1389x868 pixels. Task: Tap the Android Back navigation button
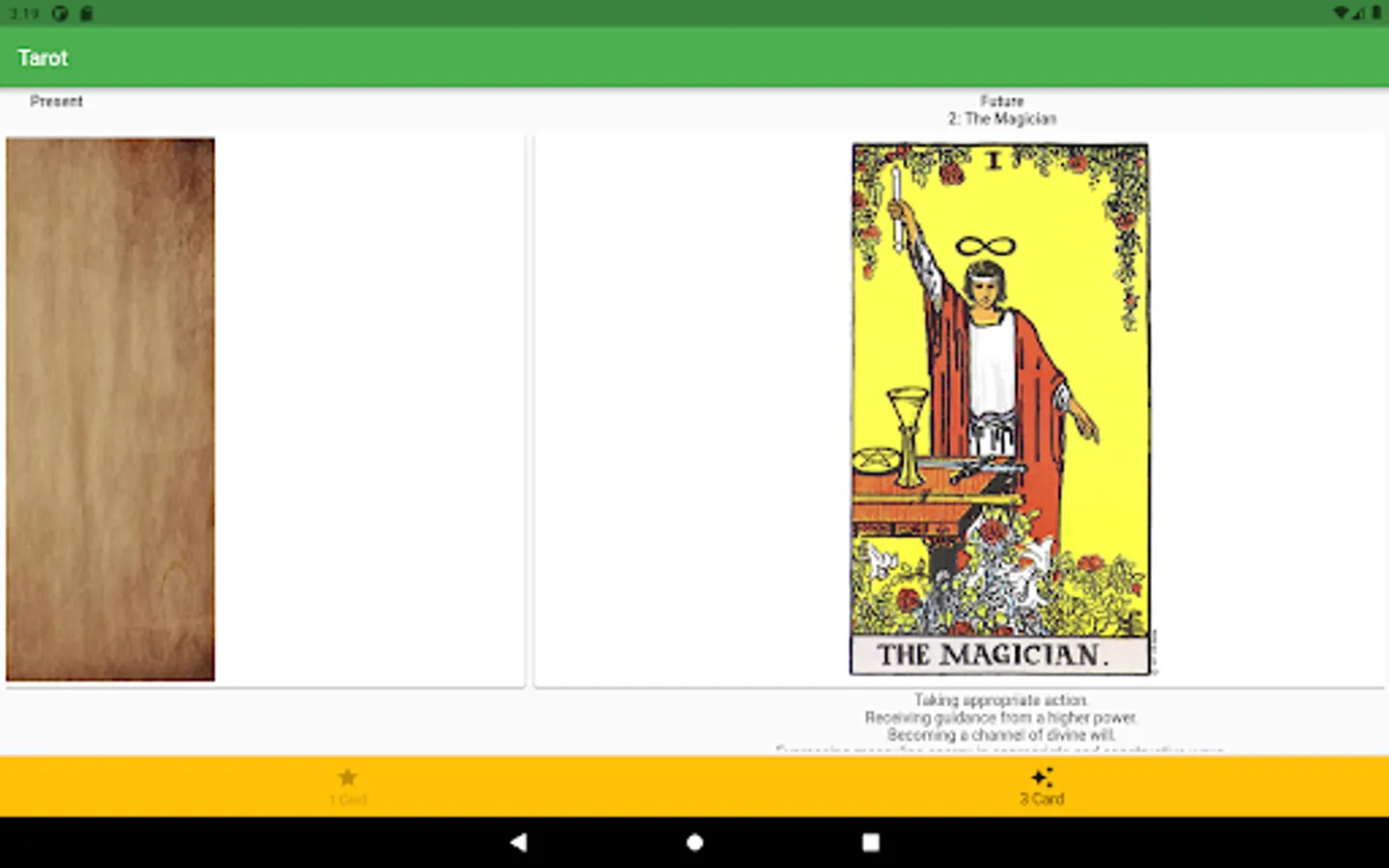coord(518,842)
